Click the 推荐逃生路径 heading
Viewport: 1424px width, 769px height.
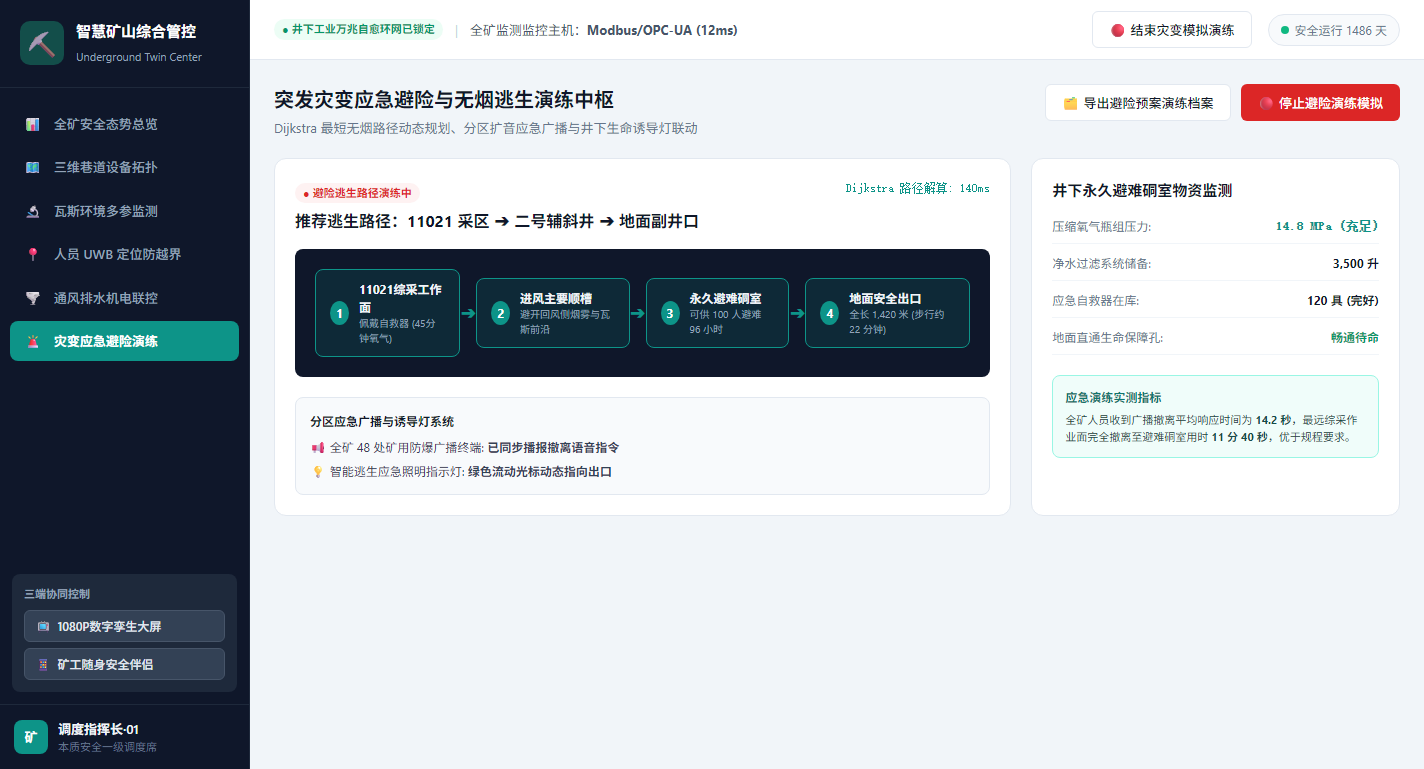pos(497,222)
